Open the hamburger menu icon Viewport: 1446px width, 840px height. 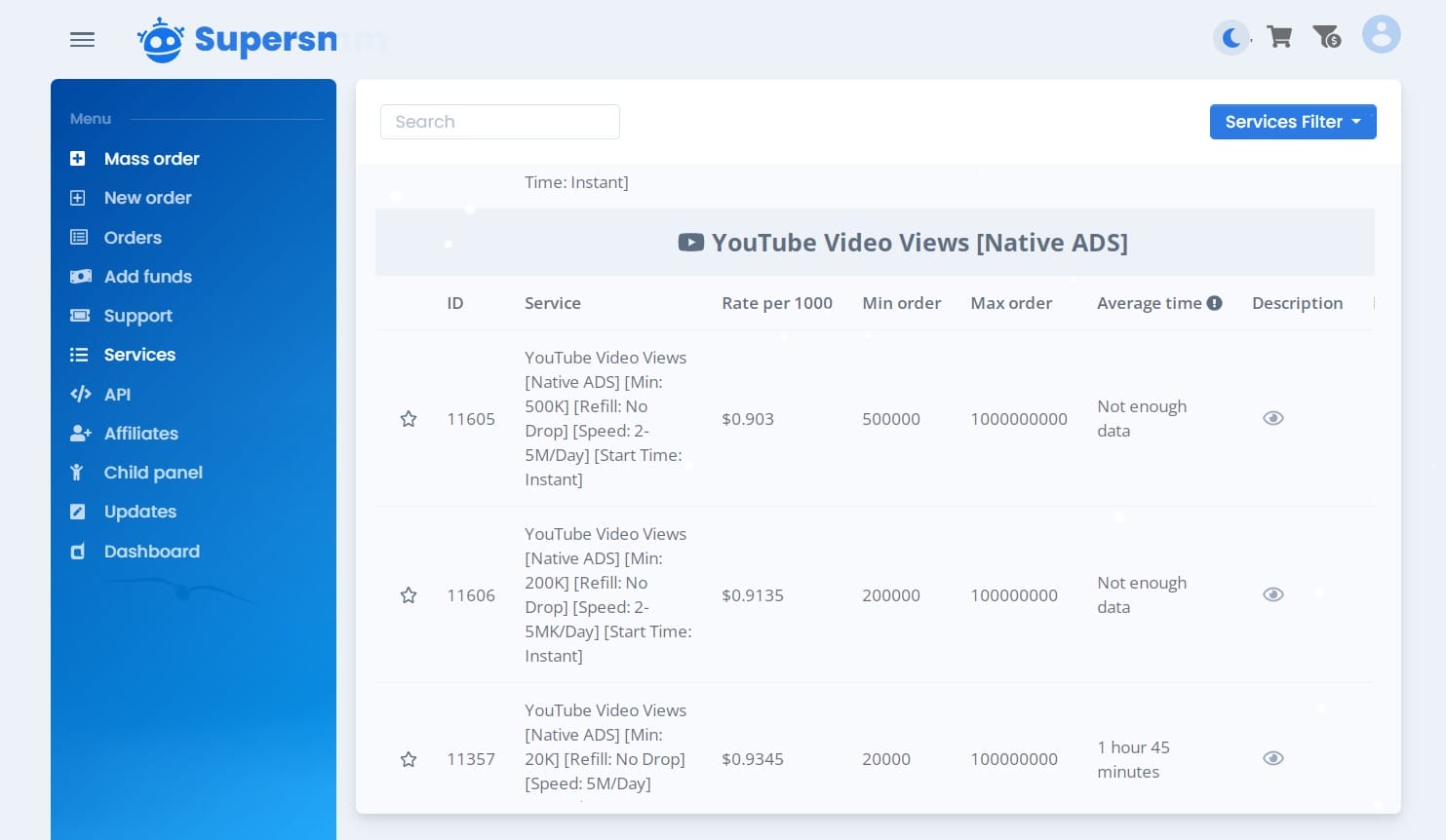82,40
